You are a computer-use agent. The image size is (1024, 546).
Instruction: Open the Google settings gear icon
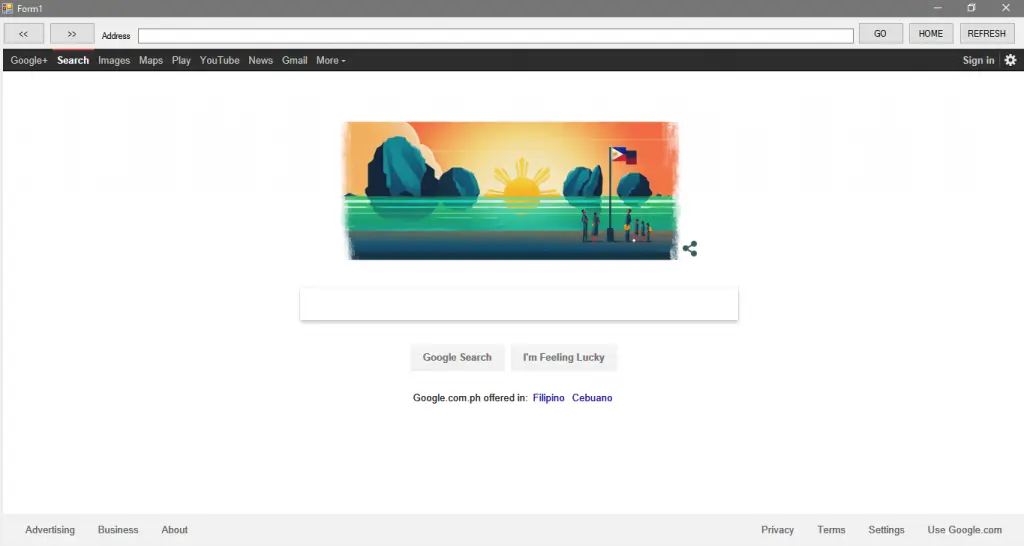[1010, 60]
